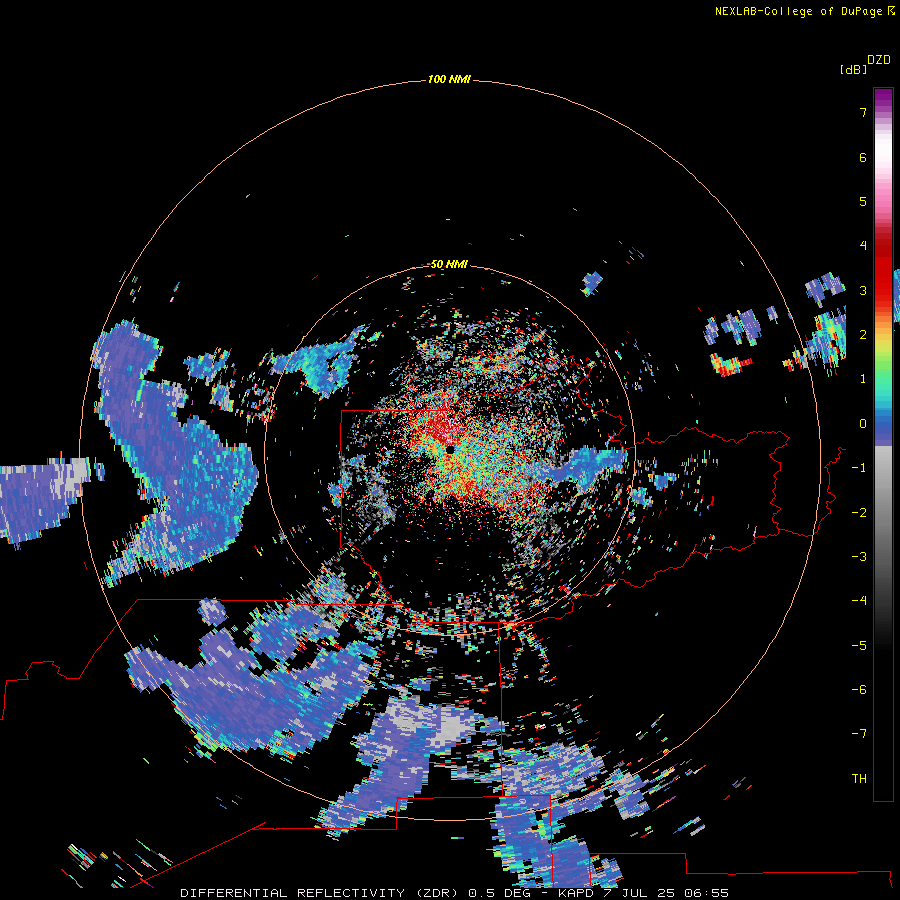
Task: Click the ZDR color scale bar
Action: pyautogui.click(x=883, y=444)
